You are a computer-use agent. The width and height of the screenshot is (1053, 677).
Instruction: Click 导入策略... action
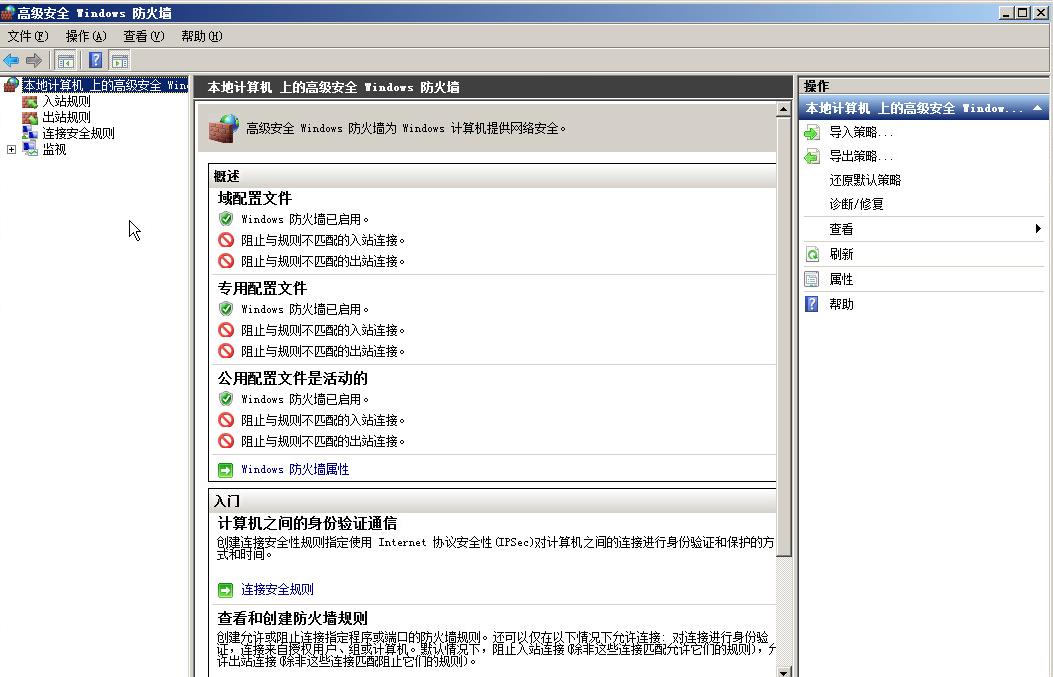coord(861,132)
